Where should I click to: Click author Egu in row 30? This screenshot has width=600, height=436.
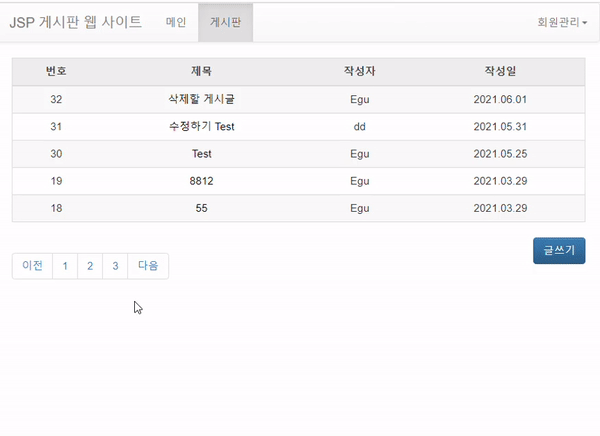360,154
